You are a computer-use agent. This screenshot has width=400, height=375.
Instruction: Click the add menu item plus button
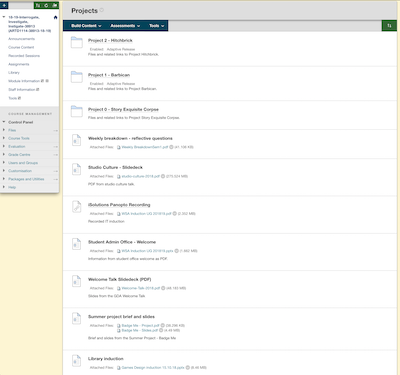click(4, 5)
